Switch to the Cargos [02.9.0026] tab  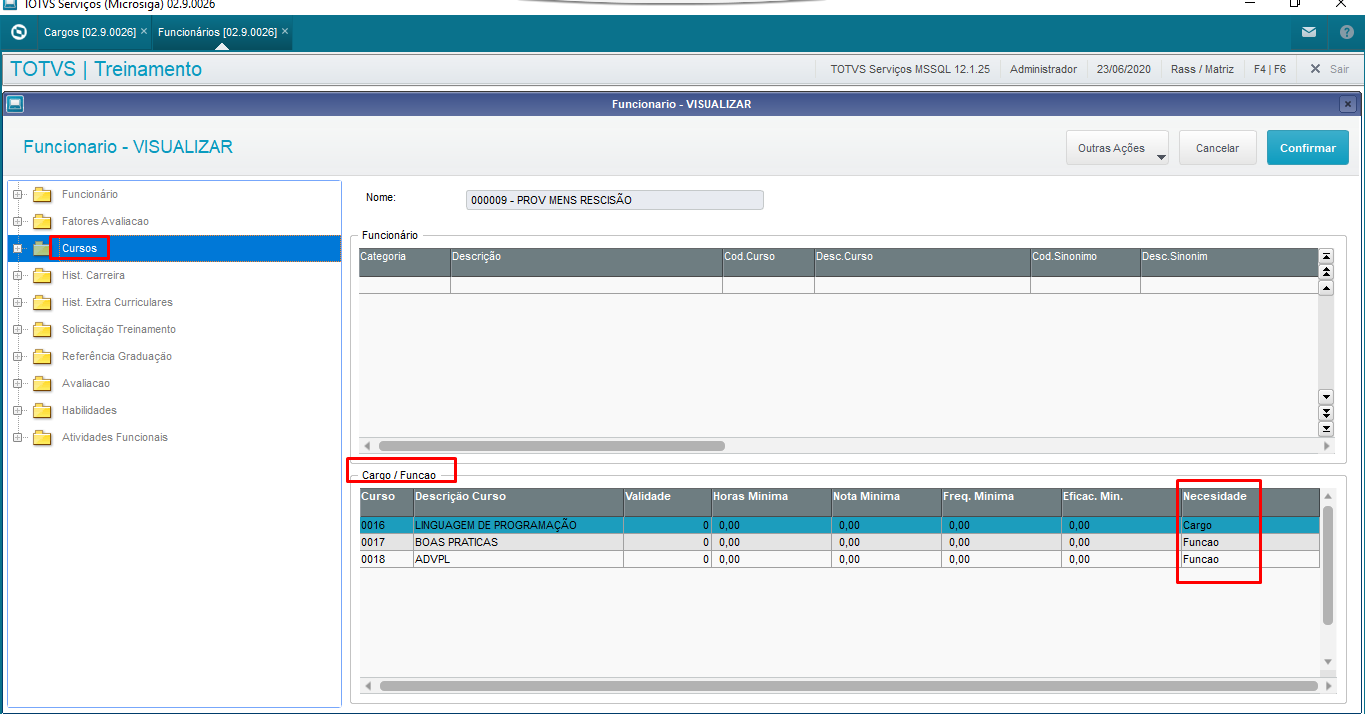(90, 32)
